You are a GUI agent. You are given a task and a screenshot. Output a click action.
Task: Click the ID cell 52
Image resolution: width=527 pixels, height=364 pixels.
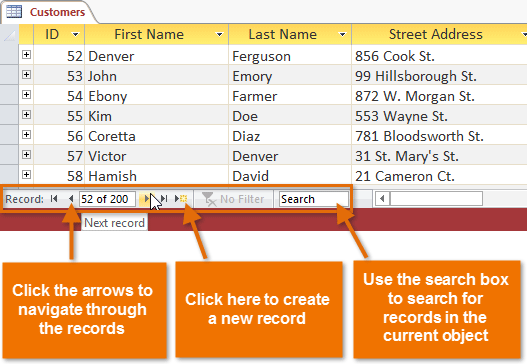59,56
